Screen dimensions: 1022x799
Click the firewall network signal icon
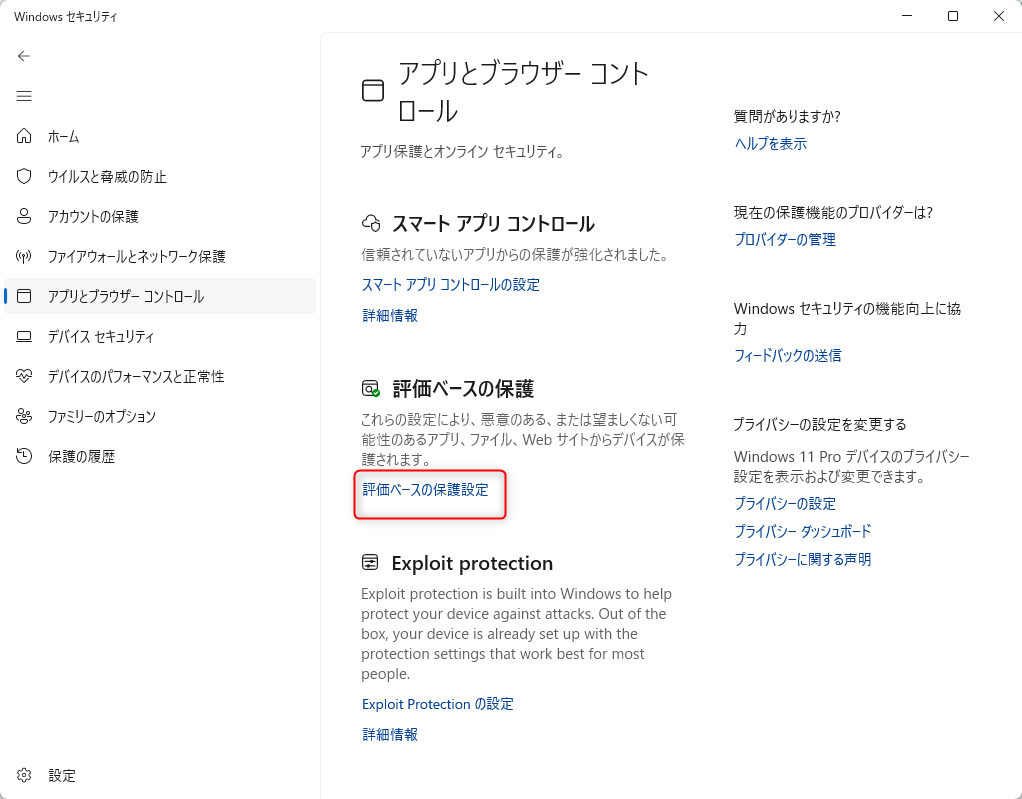pyautogui.click(x=25, y=256)
